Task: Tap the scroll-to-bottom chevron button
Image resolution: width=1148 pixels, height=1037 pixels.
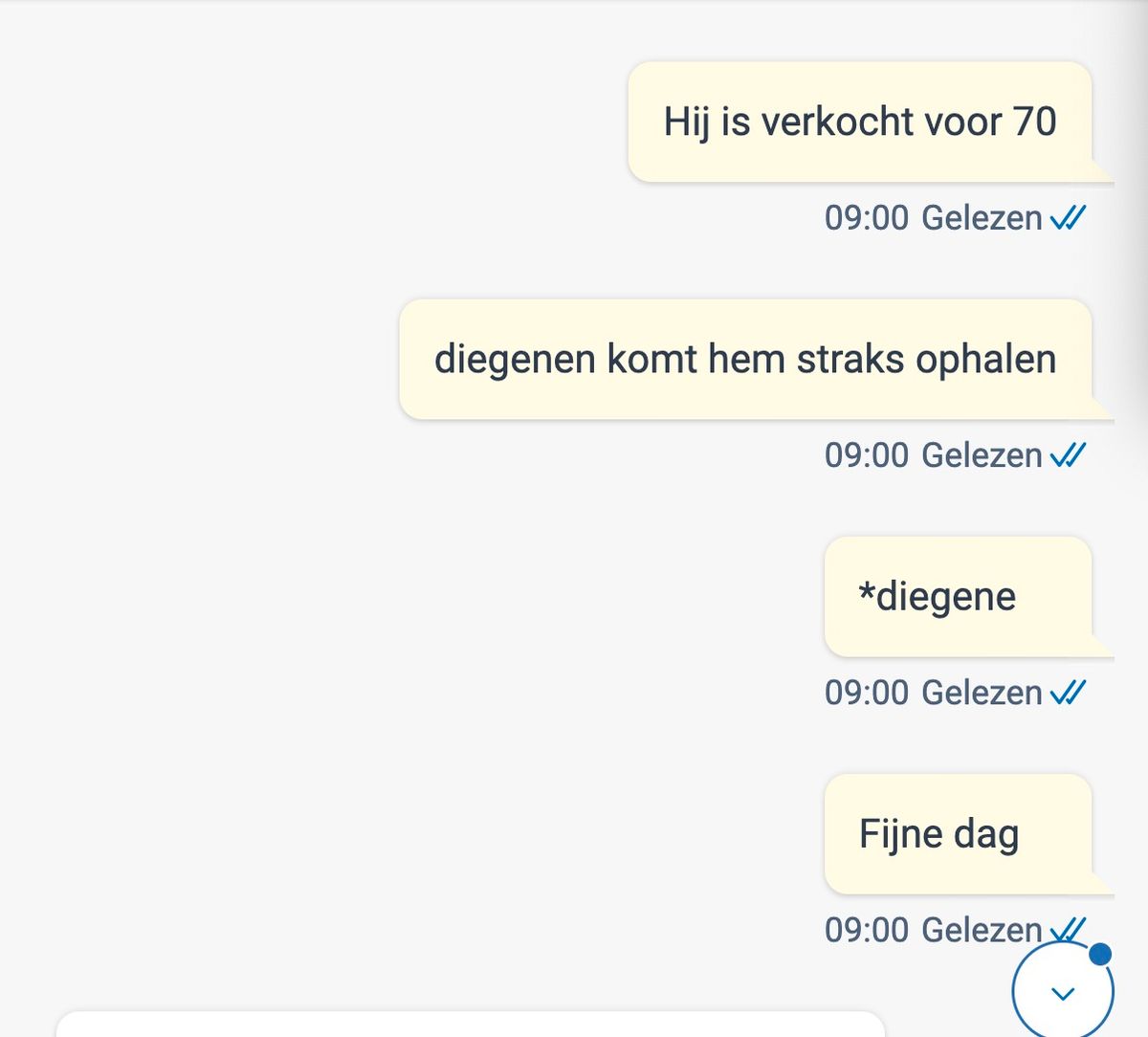Action: coord(1063,992)
